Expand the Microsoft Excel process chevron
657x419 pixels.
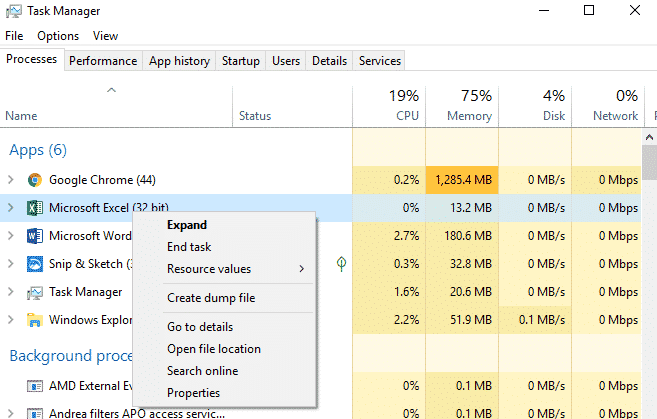click(x=11, y=208)
